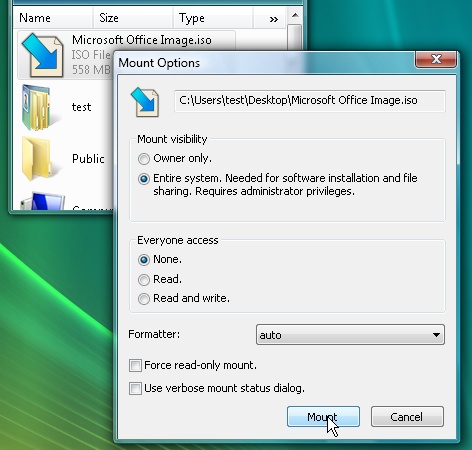Select Owner only mount visibility
The width and height of the screenshot is (472, 450).
pyautogui.click(x=144, y=159)
